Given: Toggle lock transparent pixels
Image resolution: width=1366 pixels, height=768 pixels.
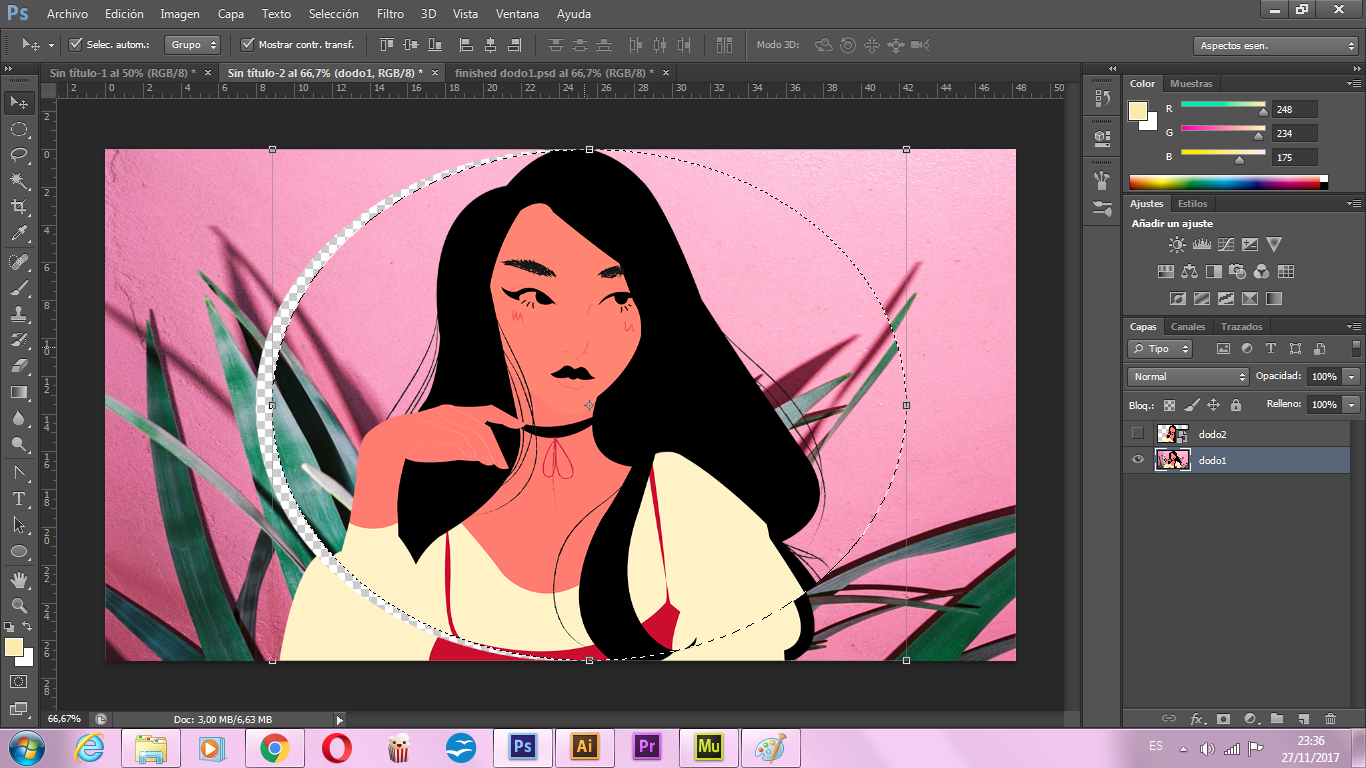Looking at the screenshot, I should pyautogui.click(x=1169, y=405).
